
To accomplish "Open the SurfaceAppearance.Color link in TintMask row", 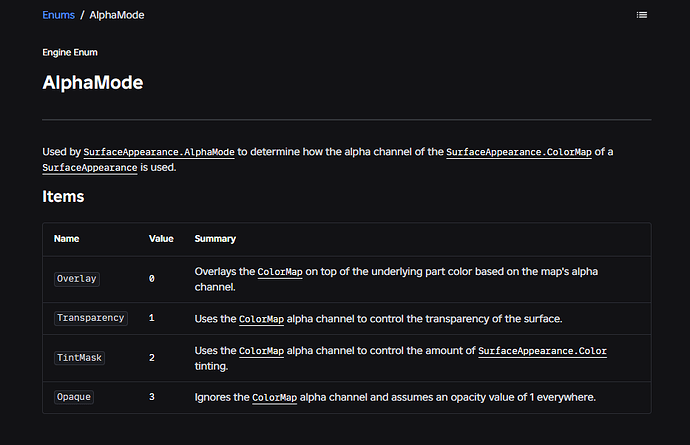I will (543, 351).
